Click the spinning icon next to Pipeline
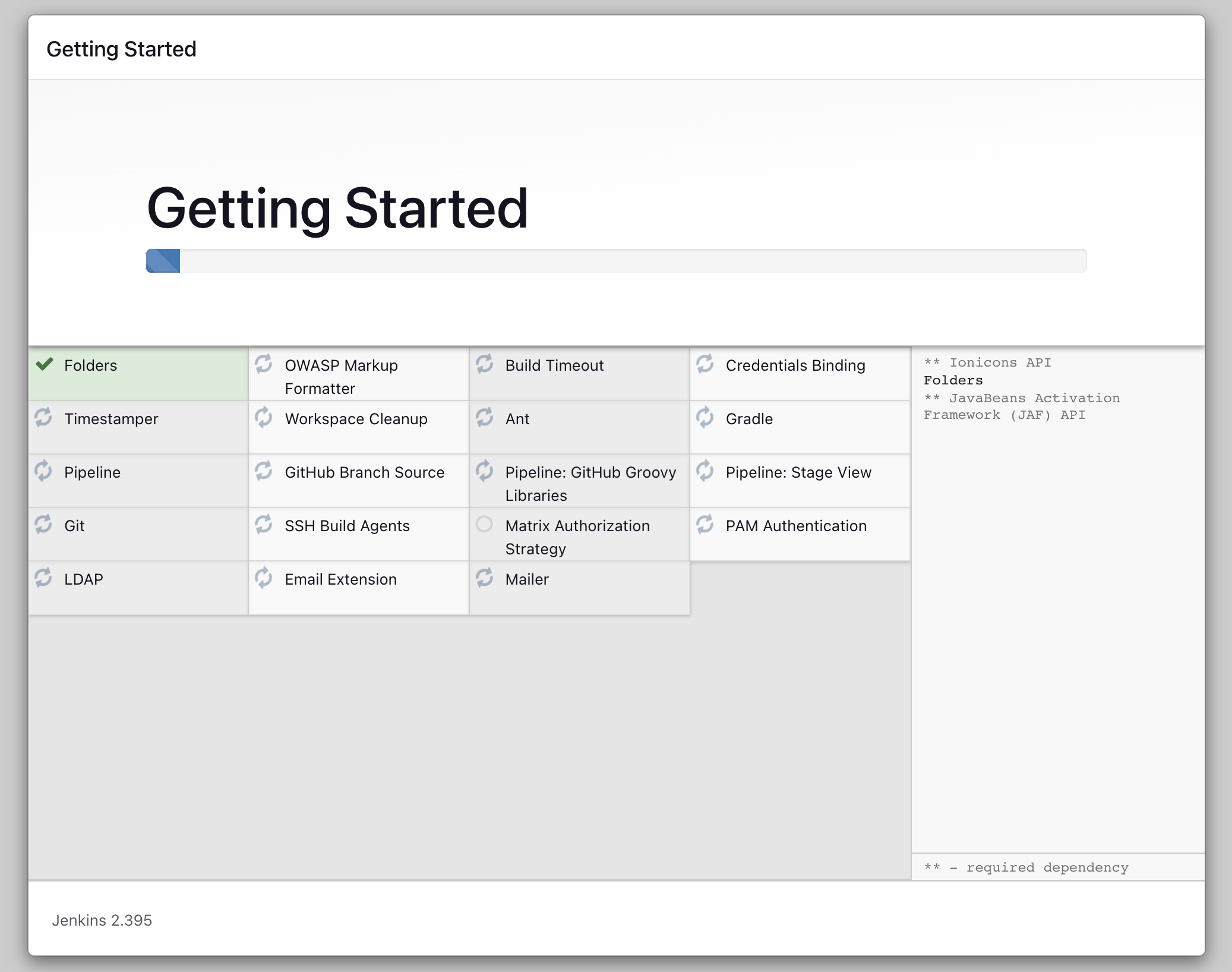This screenshot has height=972, width=1232. (x=43, y=471)
